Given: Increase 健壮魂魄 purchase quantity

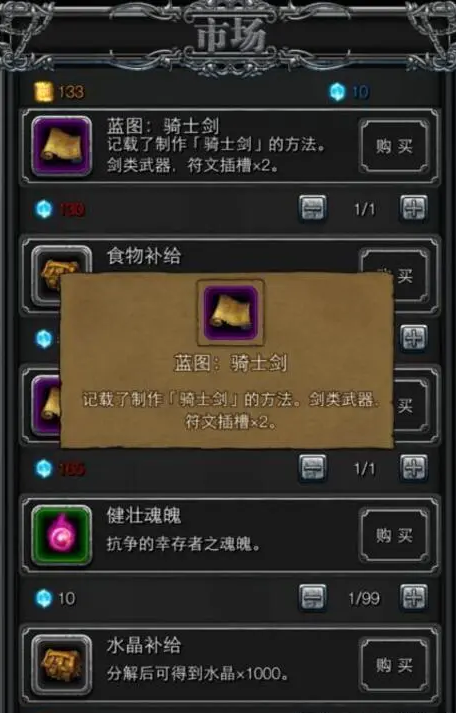Looking at the screenshot, I should coord(413,598).
